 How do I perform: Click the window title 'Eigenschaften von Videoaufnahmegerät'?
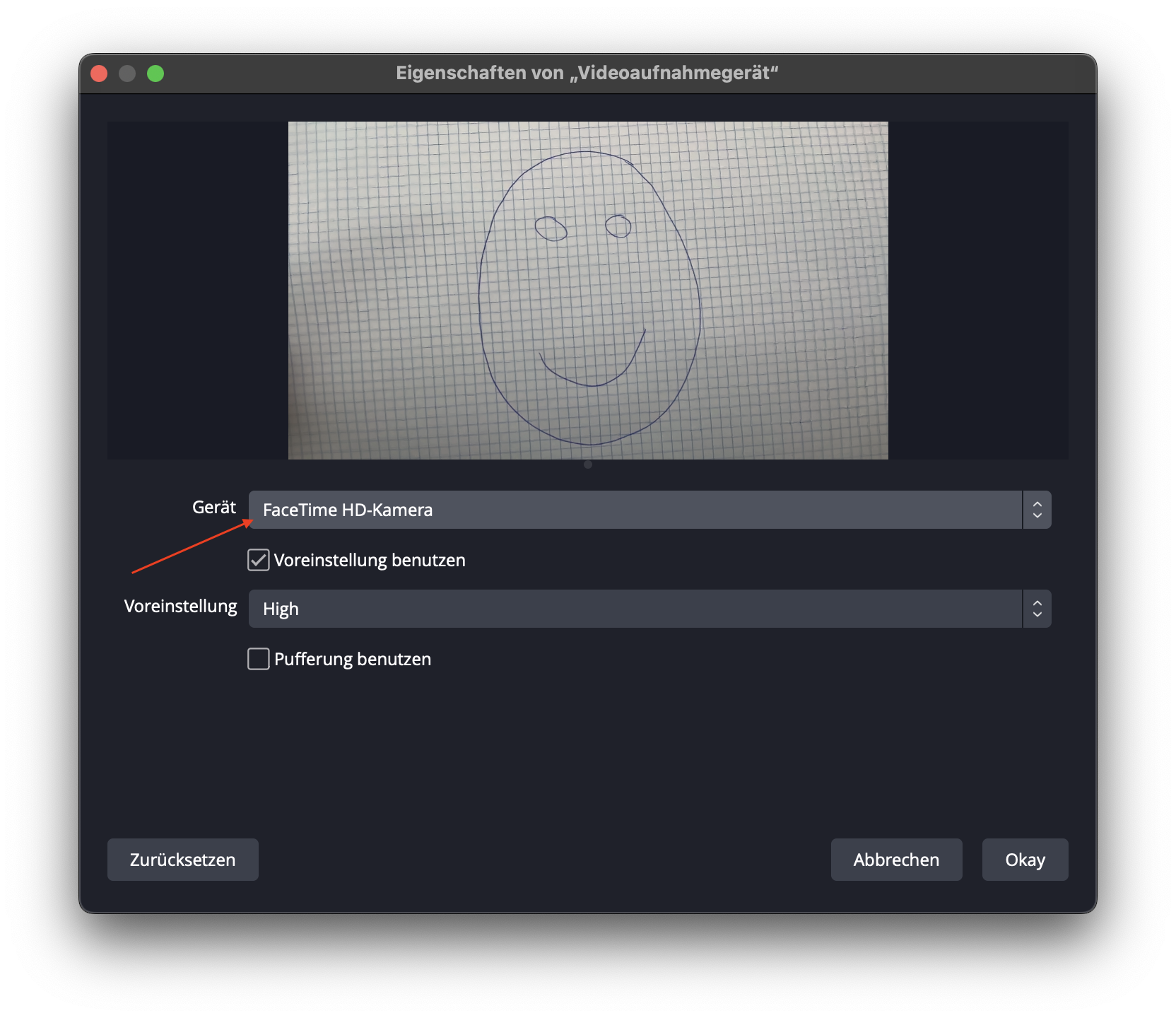(x=587, y=74)
